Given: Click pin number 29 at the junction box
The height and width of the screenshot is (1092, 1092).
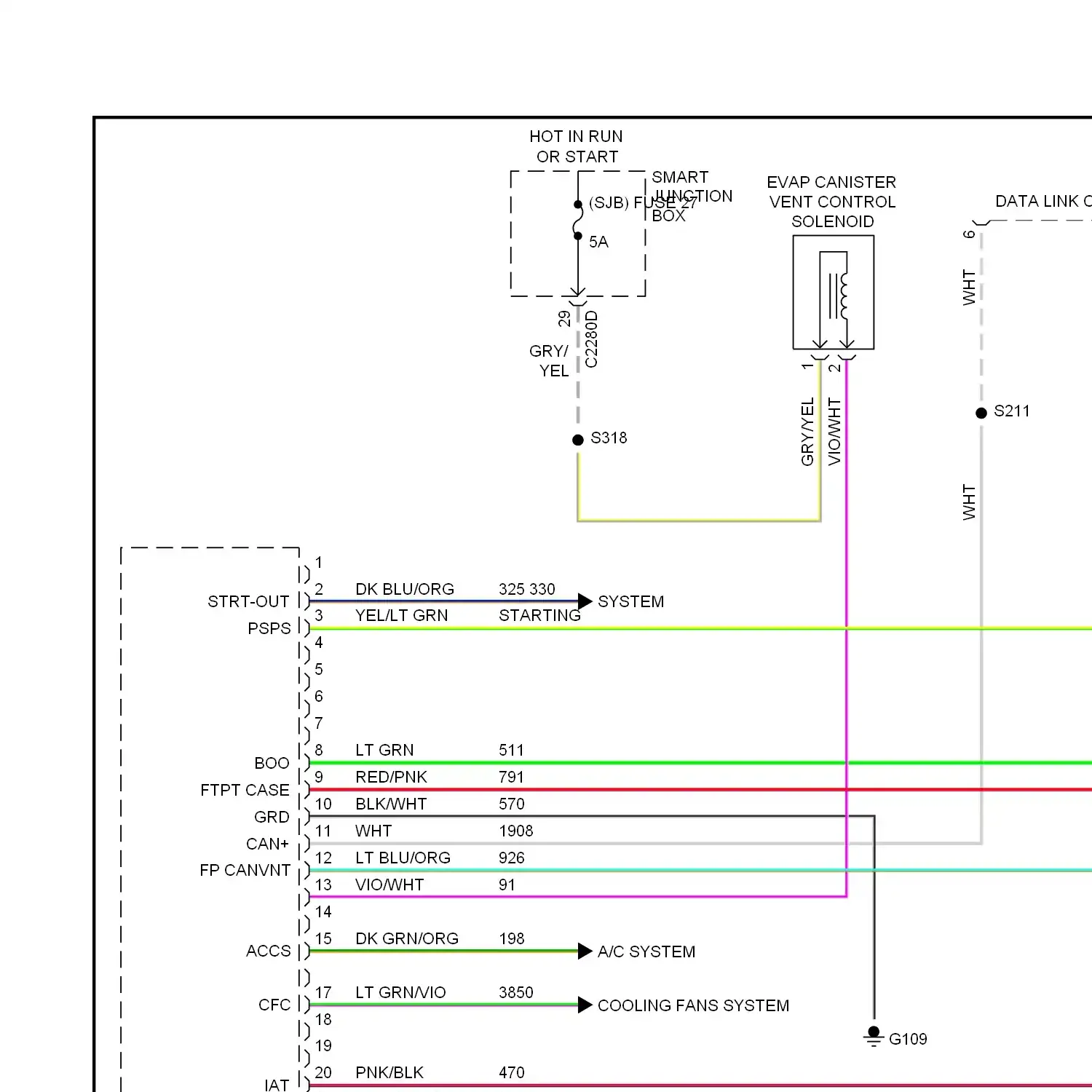Looking at the screenshot, I should pyautogui.click(x=564, y=319).
